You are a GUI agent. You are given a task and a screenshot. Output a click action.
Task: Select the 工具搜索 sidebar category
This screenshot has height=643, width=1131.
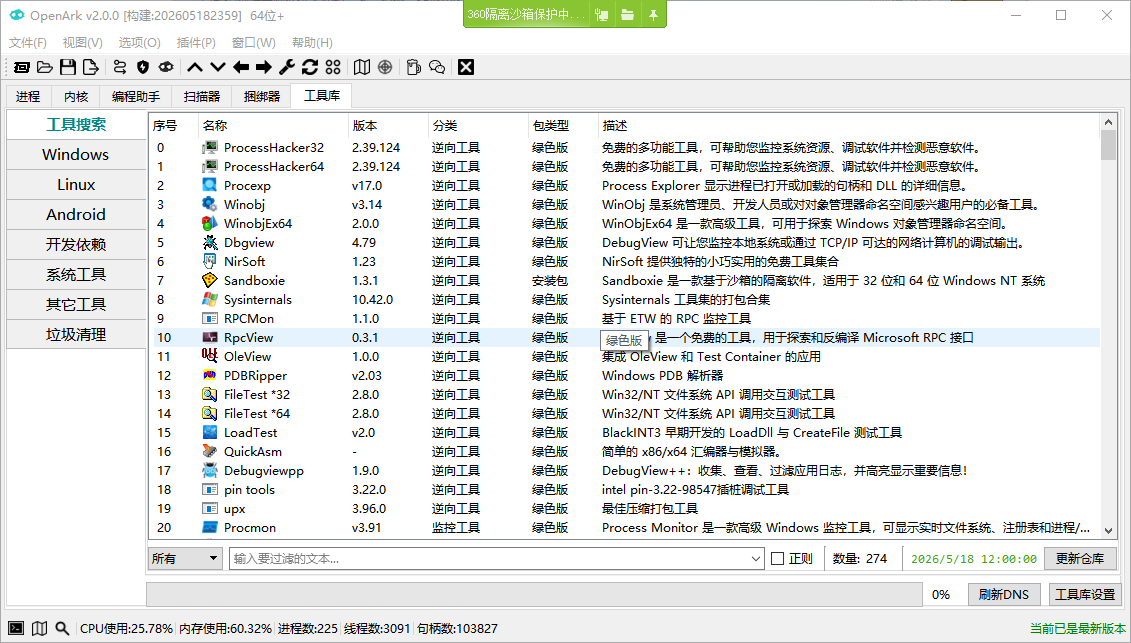[76, 125]
